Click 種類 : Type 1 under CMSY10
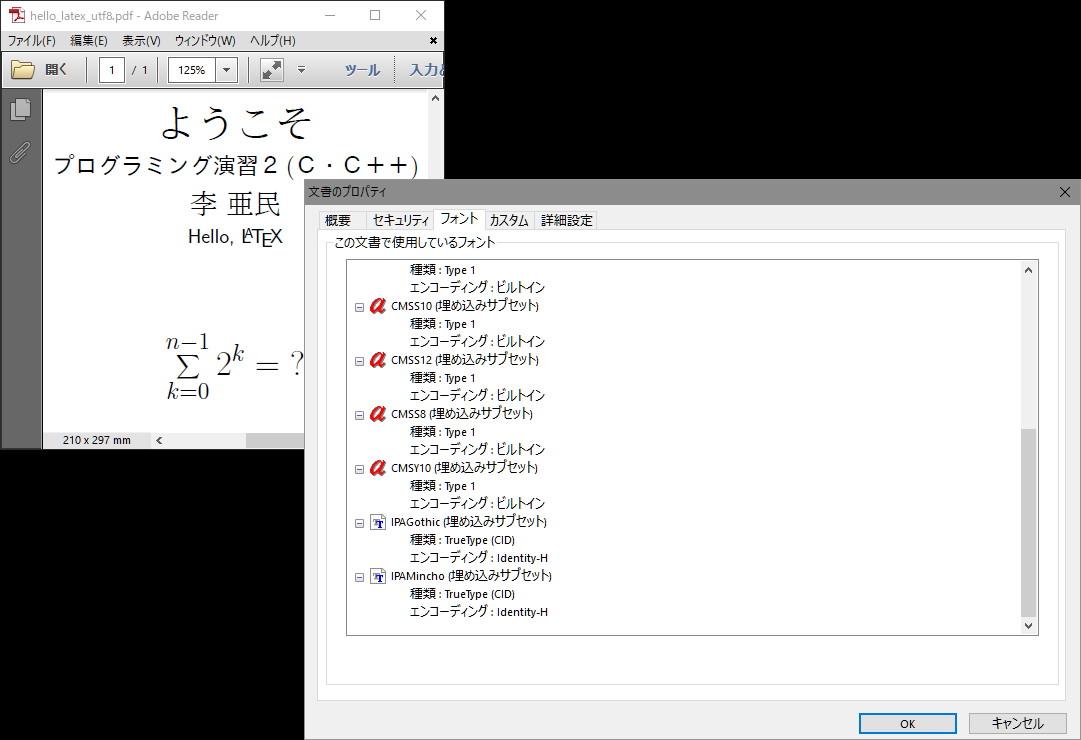The width and height of the screenshot is (1081, 740). coord(443,486)
